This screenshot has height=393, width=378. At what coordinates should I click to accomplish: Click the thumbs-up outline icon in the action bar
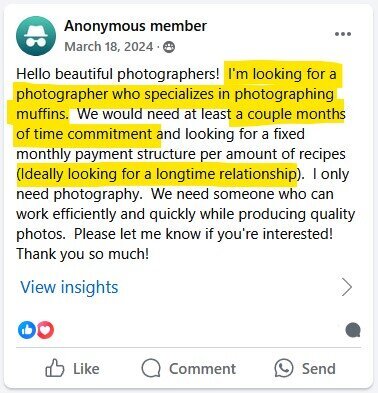pos(54,368)
